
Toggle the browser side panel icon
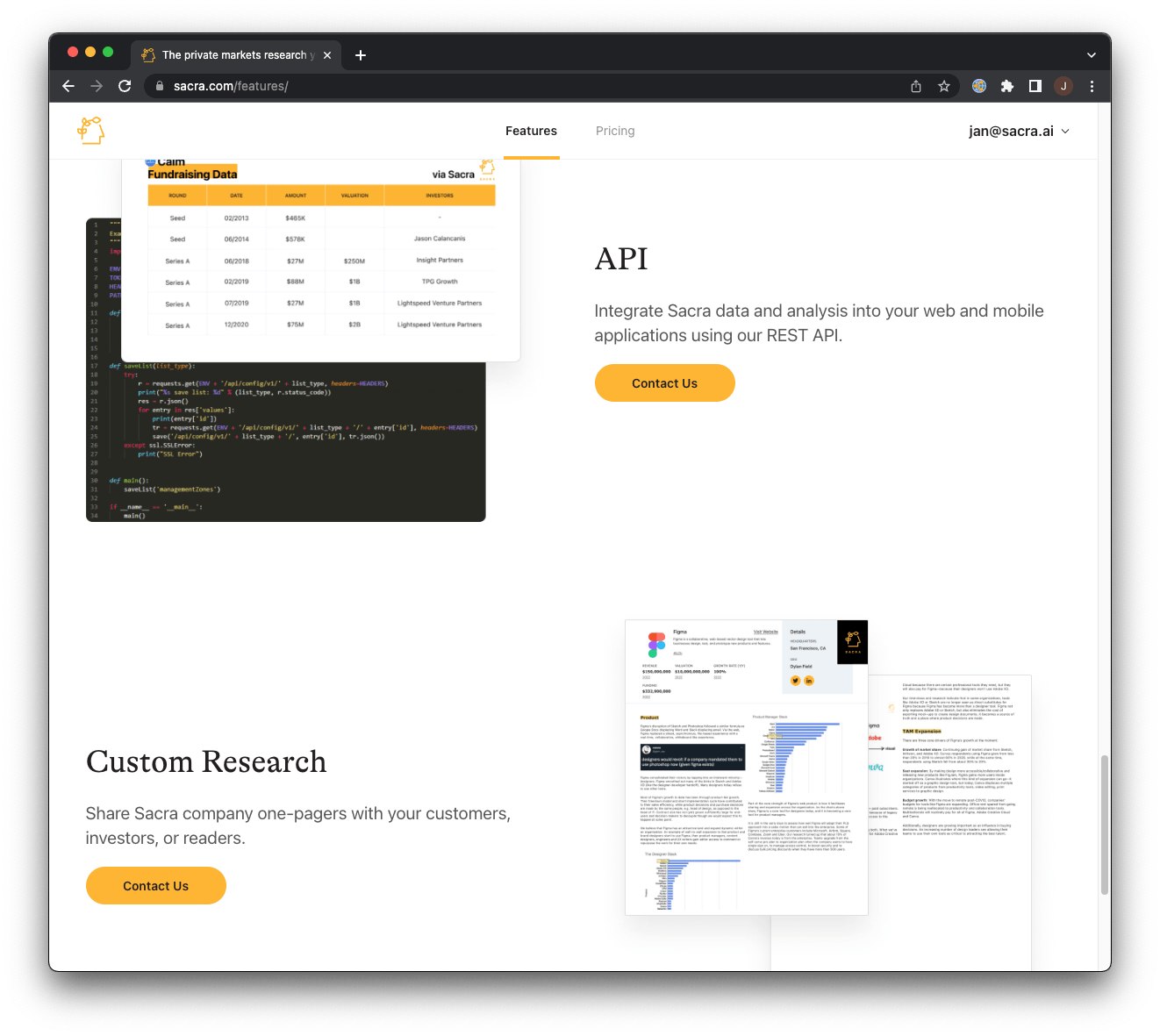[1035, 86]
